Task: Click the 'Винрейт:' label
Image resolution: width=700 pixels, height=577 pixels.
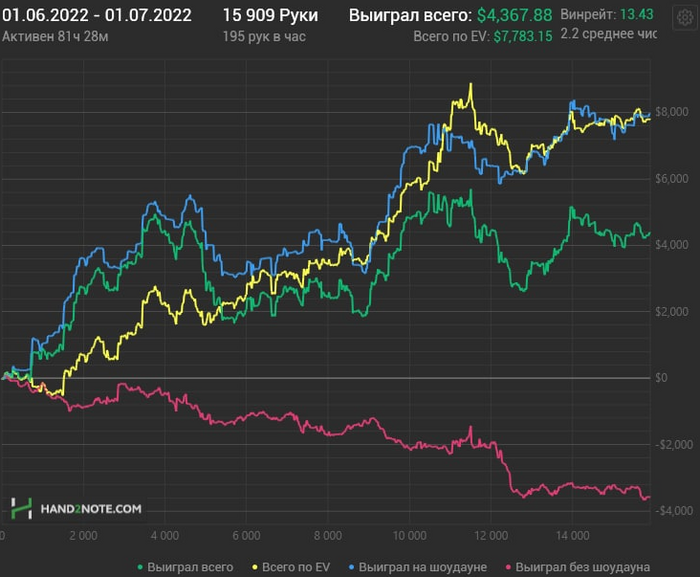Action: pyautogui.click(x=588, y=14)
